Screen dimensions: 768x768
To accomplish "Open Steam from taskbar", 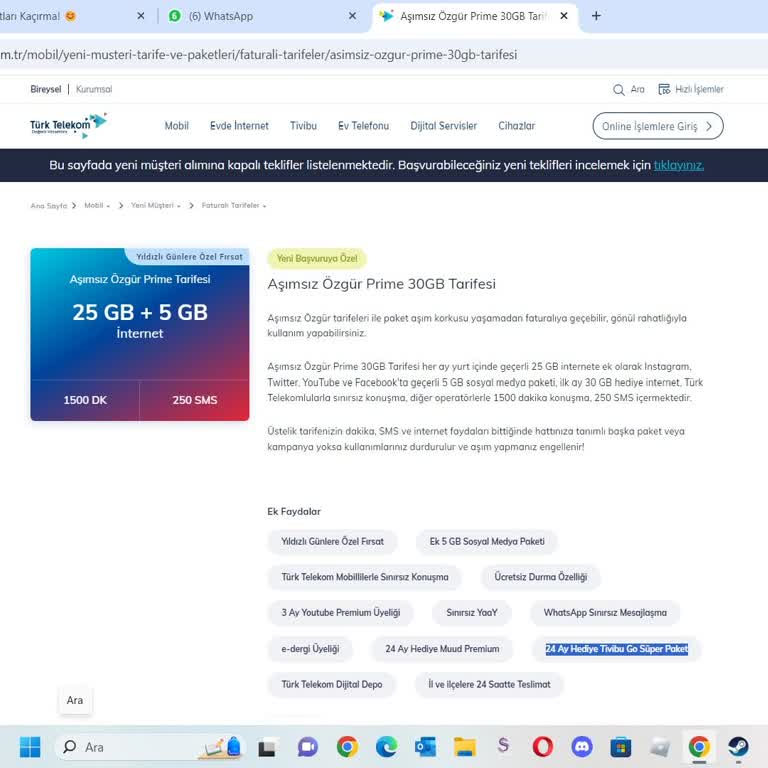I will pyautogui.click(x=738, y=747).
